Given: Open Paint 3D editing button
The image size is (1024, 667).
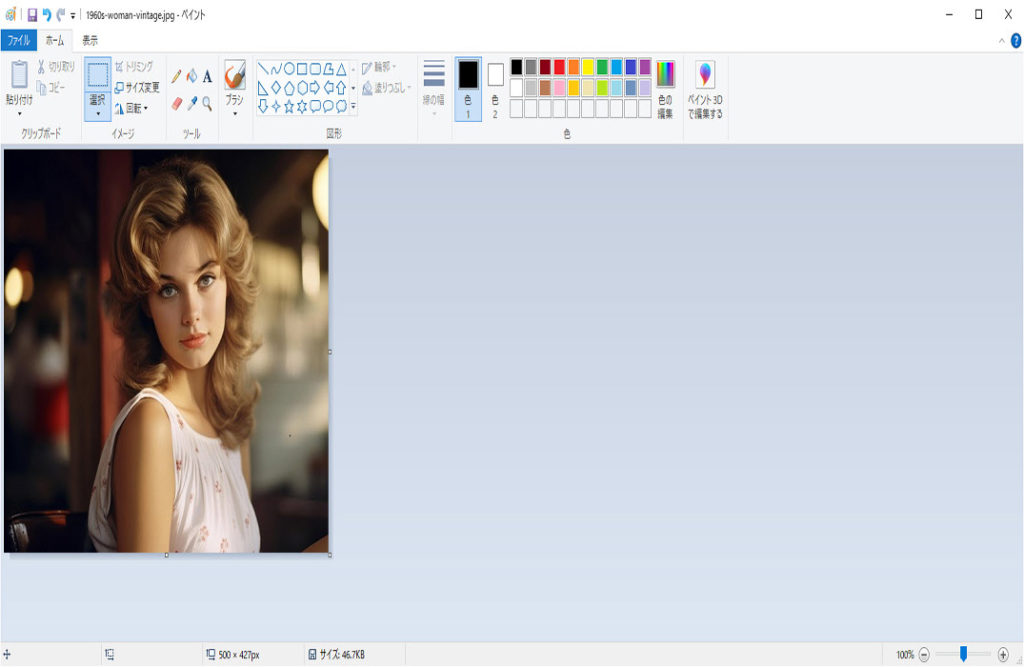Looking at the screenshot, I should pos(705,90).
